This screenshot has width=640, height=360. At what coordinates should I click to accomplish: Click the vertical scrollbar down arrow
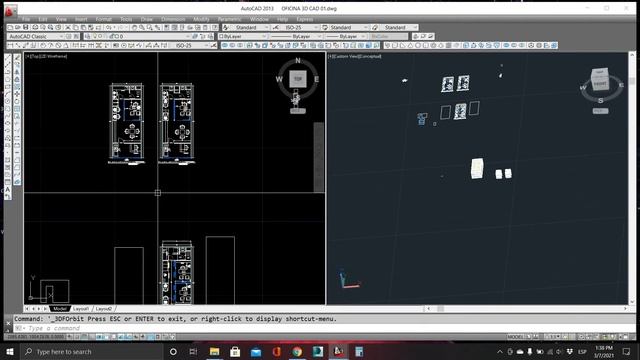[632, 302]
